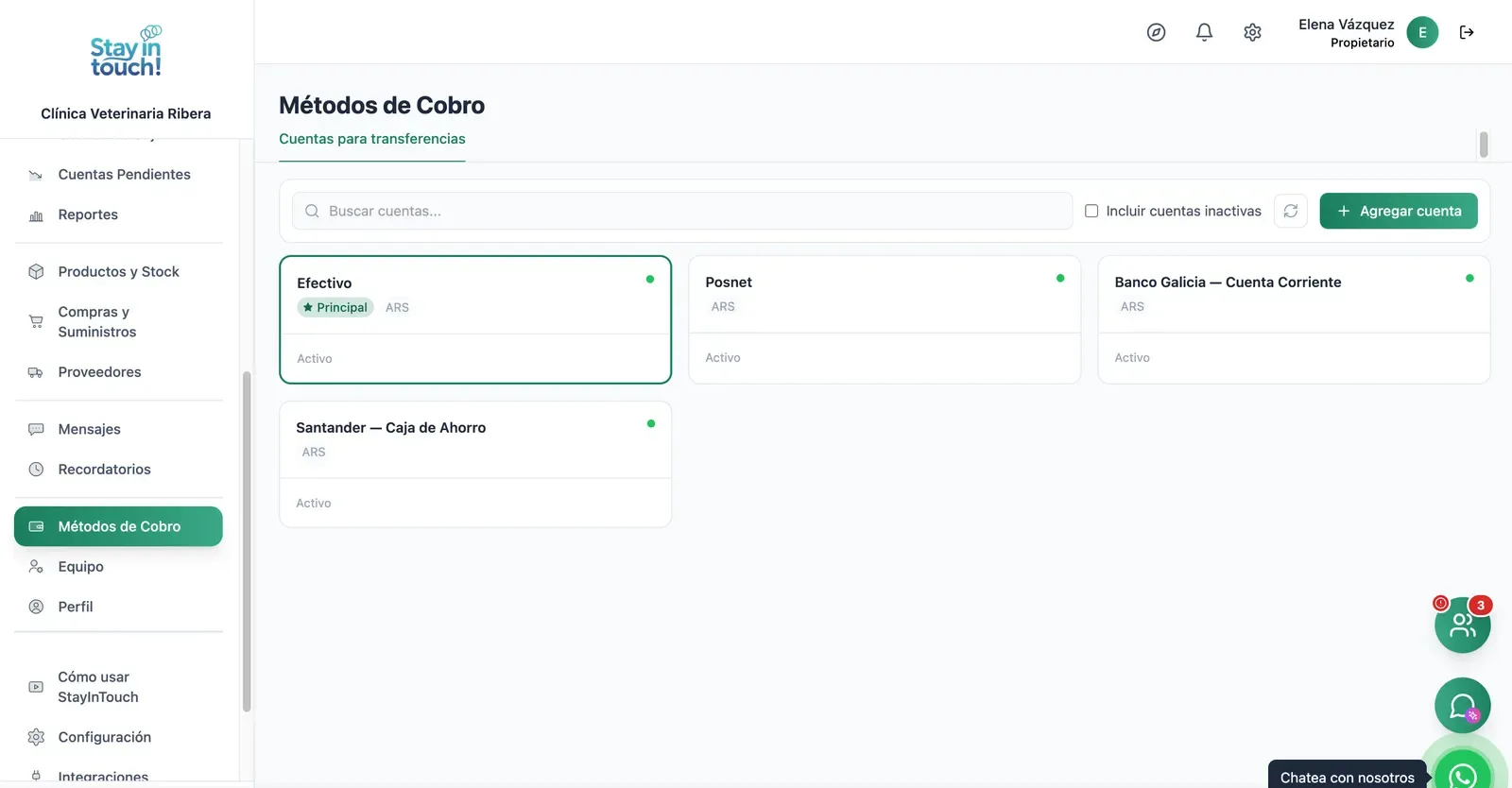This screenshot has height=788, width=1512.
Task: Click the green support chat floating icon
Action: pyautogui.click(x=1463, y=706)
